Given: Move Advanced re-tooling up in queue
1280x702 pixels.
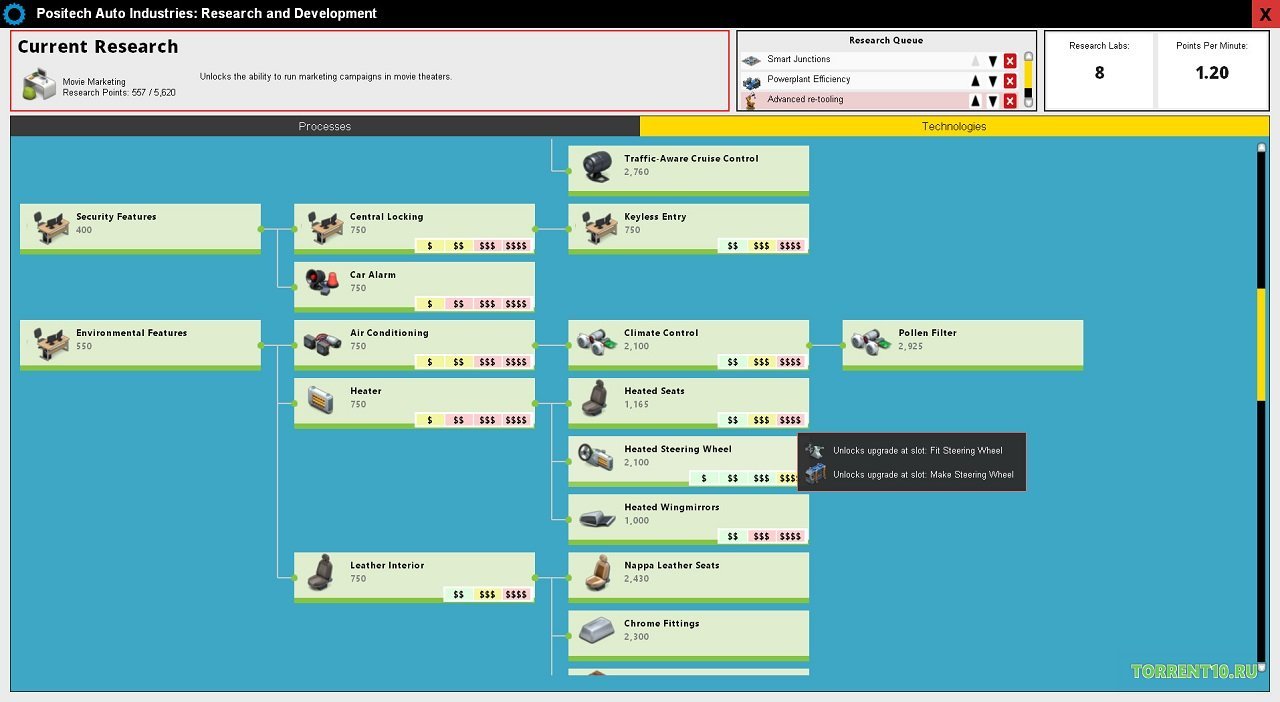Looking at the screenshot, I should [x=975, y=101].
